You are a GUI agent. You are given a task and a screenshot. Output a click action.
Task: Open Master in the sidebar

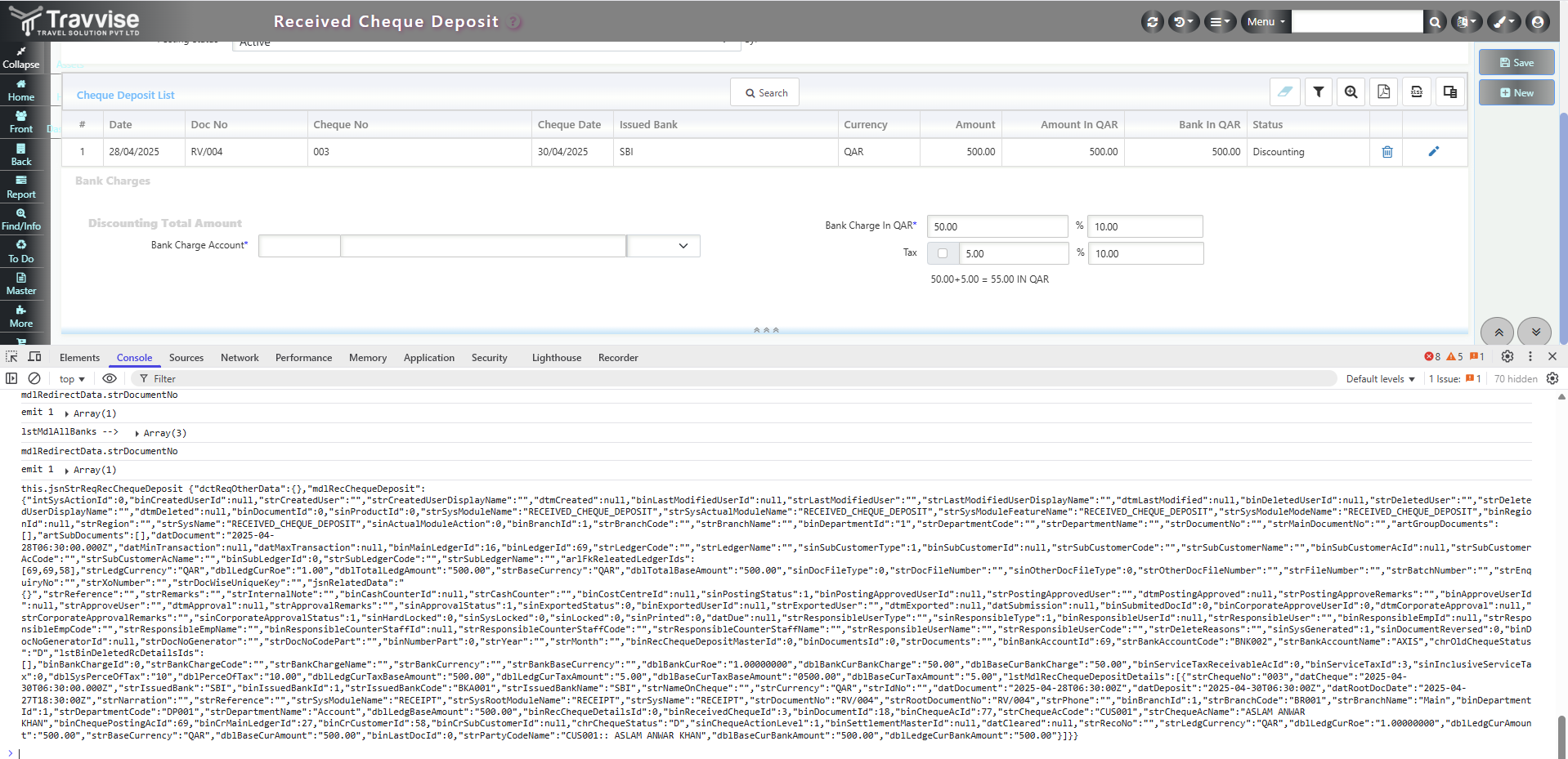pyautogui.click(x=21, y=284)
